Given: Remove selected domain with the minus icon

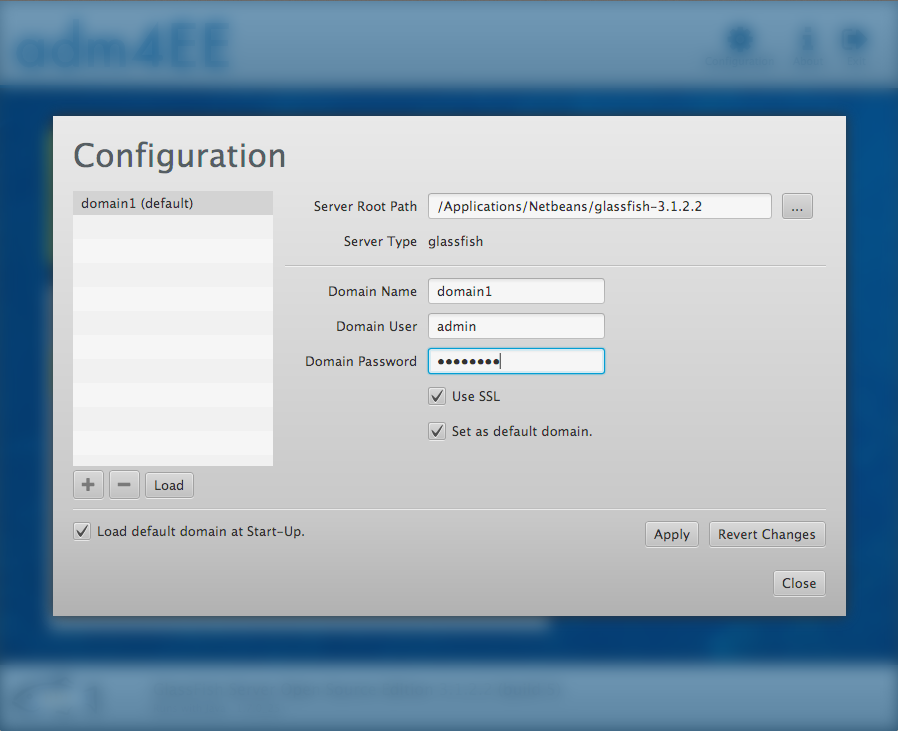Looking at the screenshot, I should (124, 484).
